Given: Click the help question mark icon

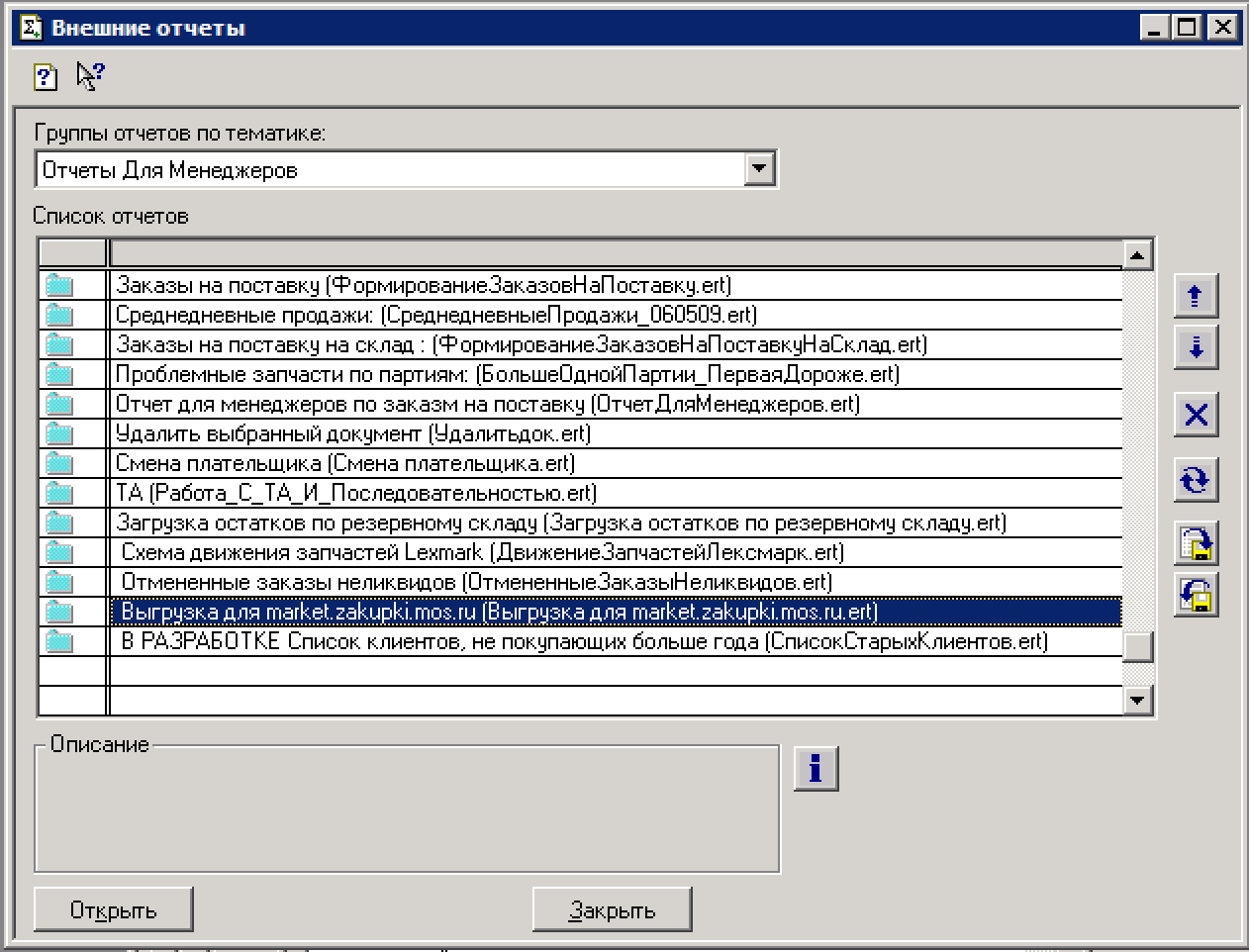Looking at the screenshot, I should 46,76.
